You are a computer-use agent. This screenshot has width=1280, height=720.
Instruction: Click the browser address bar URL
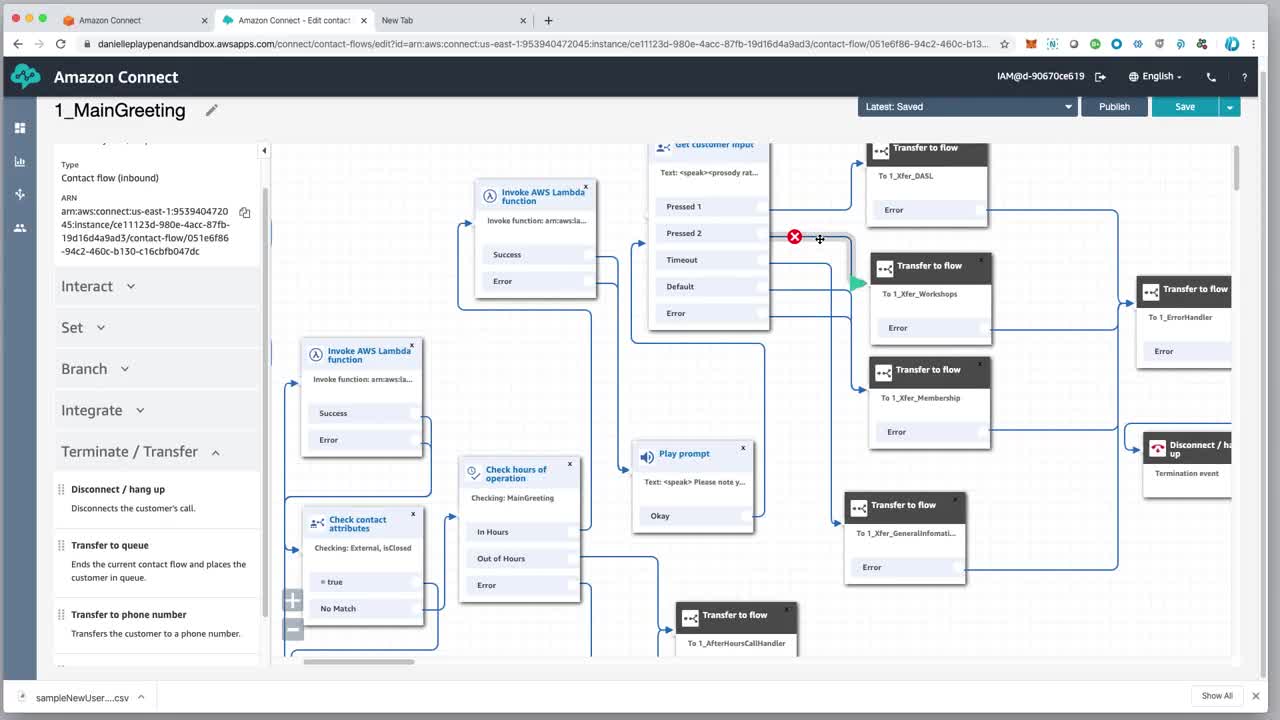click(x=543, y=44)
